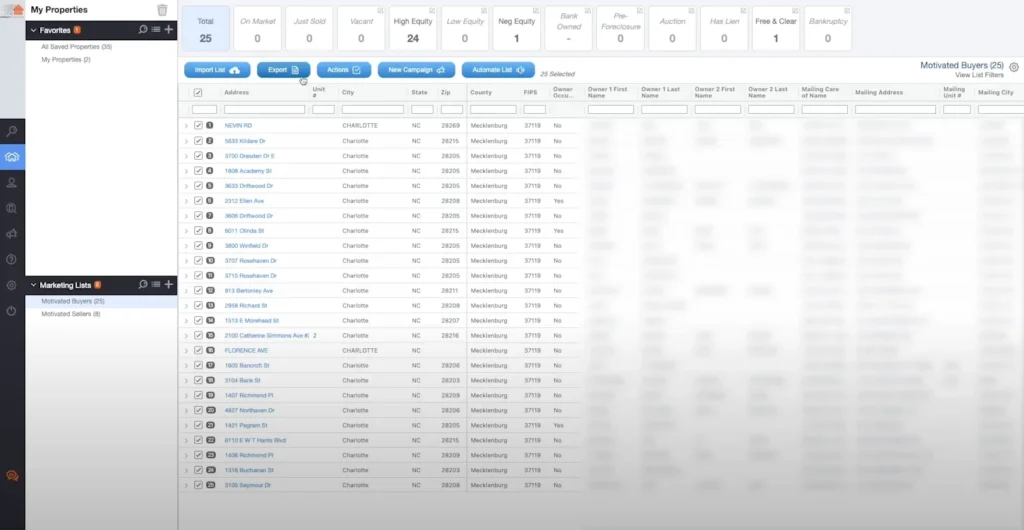Select Motivated Buyers (25) list
1024x530 pixels.
coord(72,302)
